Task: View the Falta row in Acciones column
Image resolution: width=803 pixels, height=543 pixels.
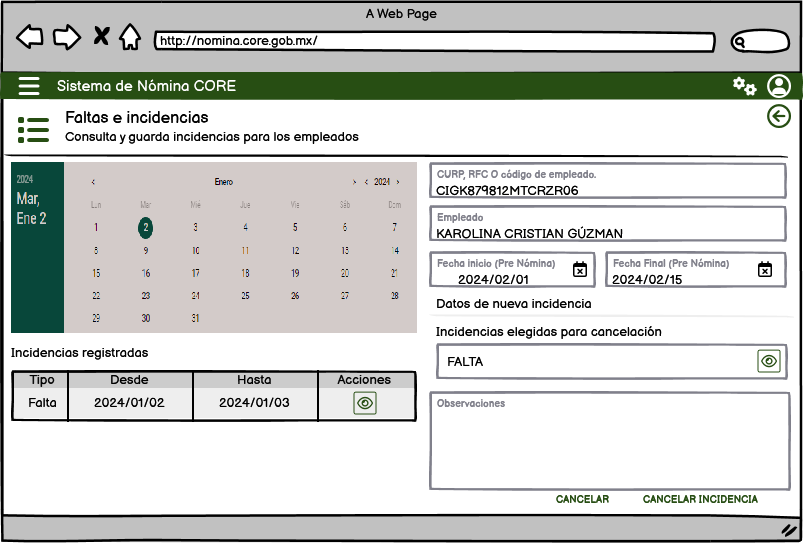Action: pyautogui.click(x=365, y=403)
